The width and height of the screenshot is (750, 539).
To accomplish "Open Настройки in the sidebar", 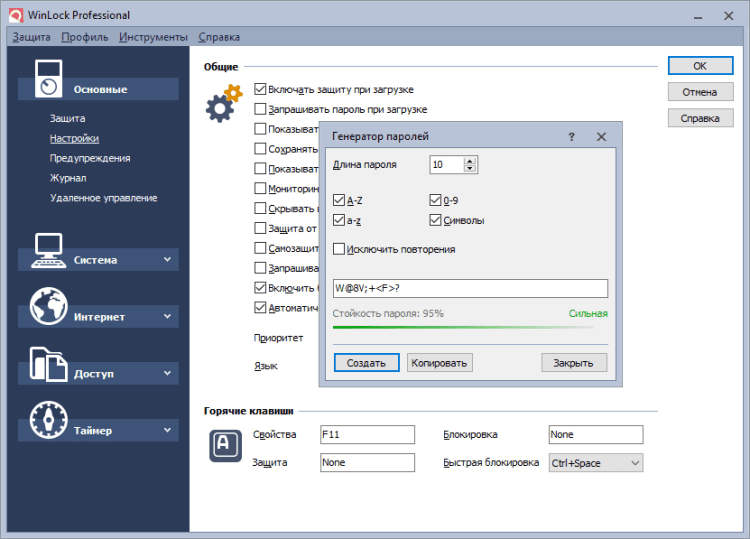I will click(74, 138).
